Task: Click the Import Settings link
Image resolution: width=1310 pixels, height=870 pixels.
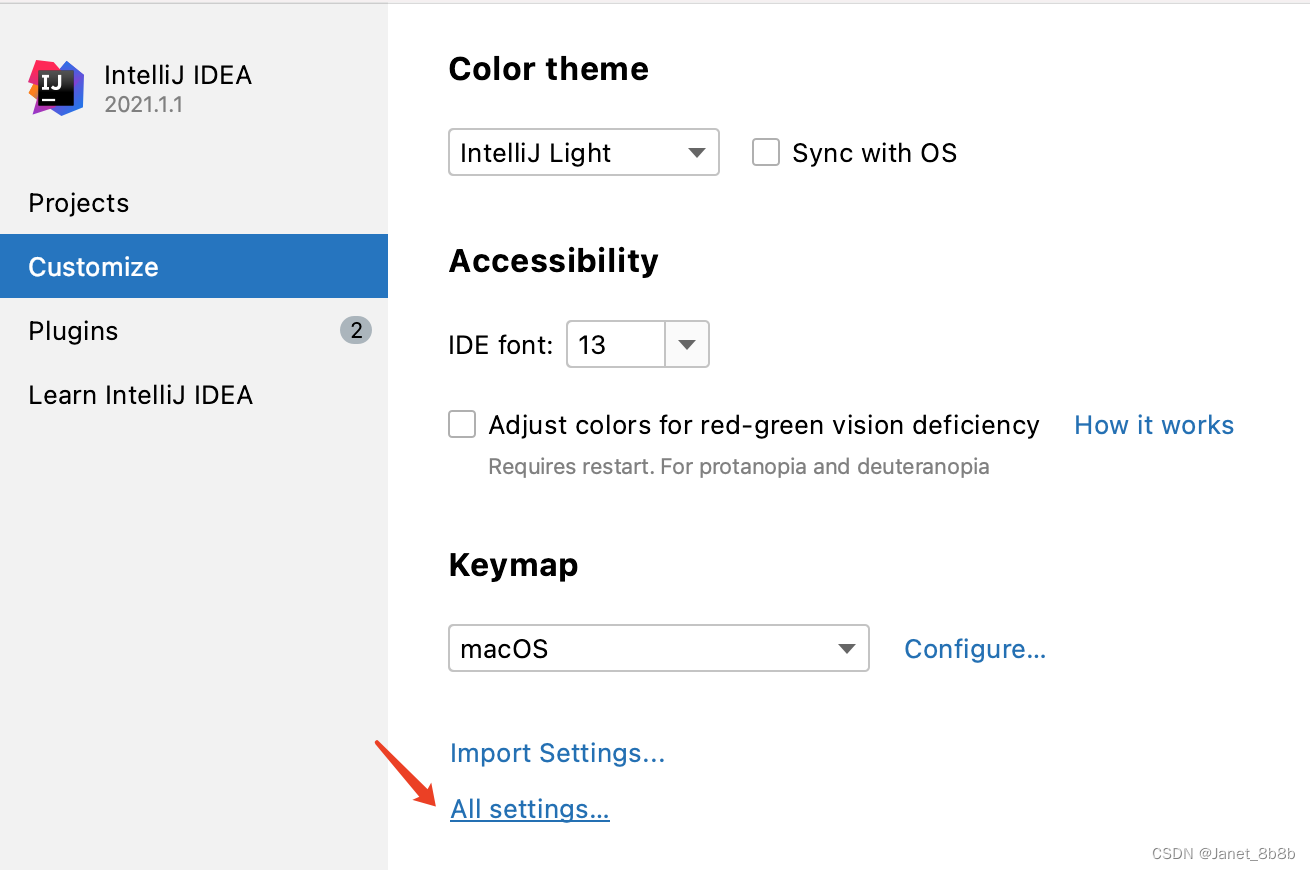Action: [x=557, y=753]
